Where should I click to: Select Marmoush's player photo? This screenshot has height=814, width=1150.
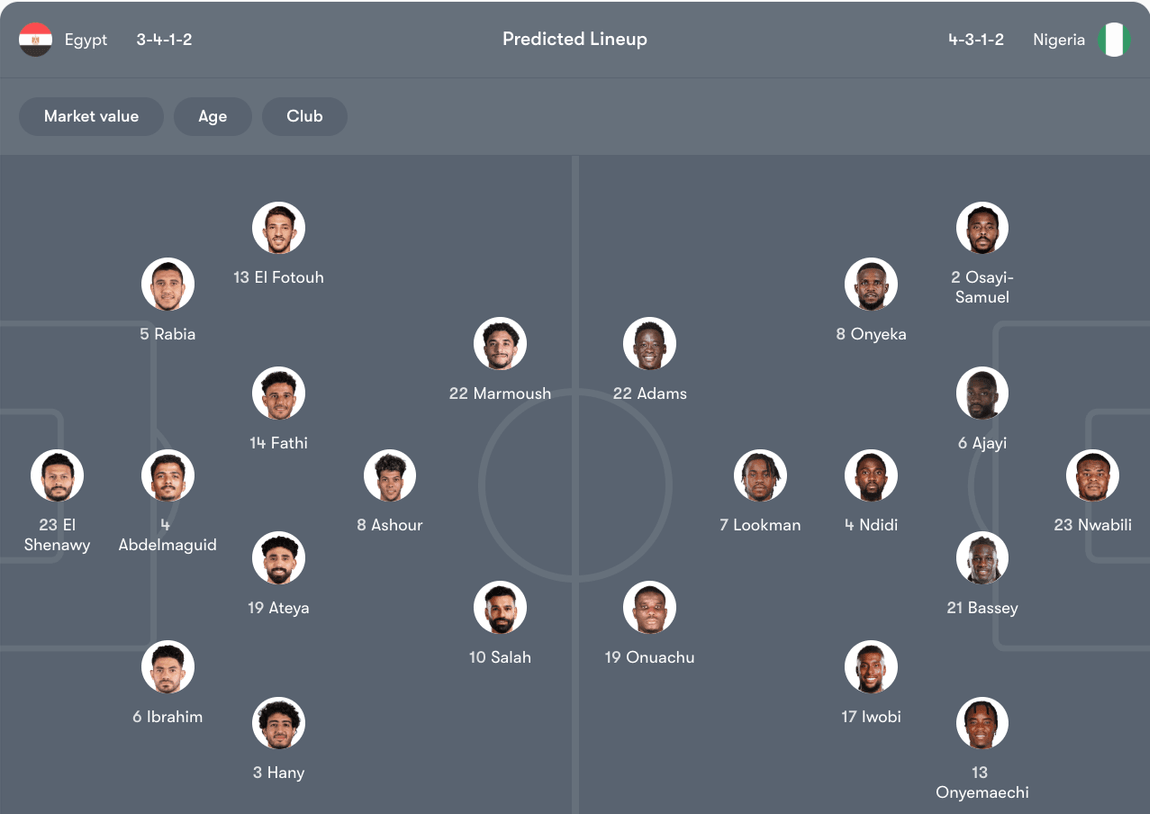pyautogui.click(x=500, y=344)
